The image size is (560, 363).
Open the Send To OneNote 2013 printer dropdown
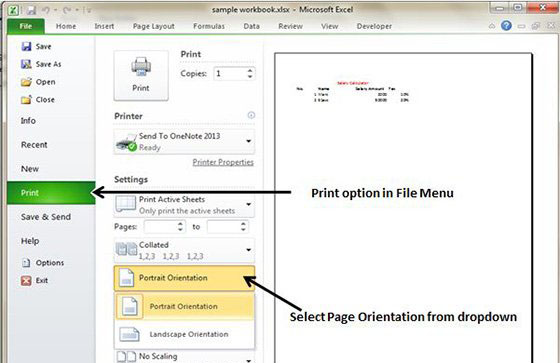coord(184,141)
